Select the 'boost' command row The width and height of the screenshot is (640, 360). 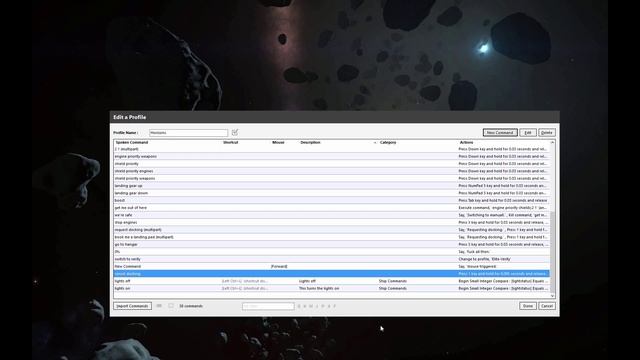[332, 200]
